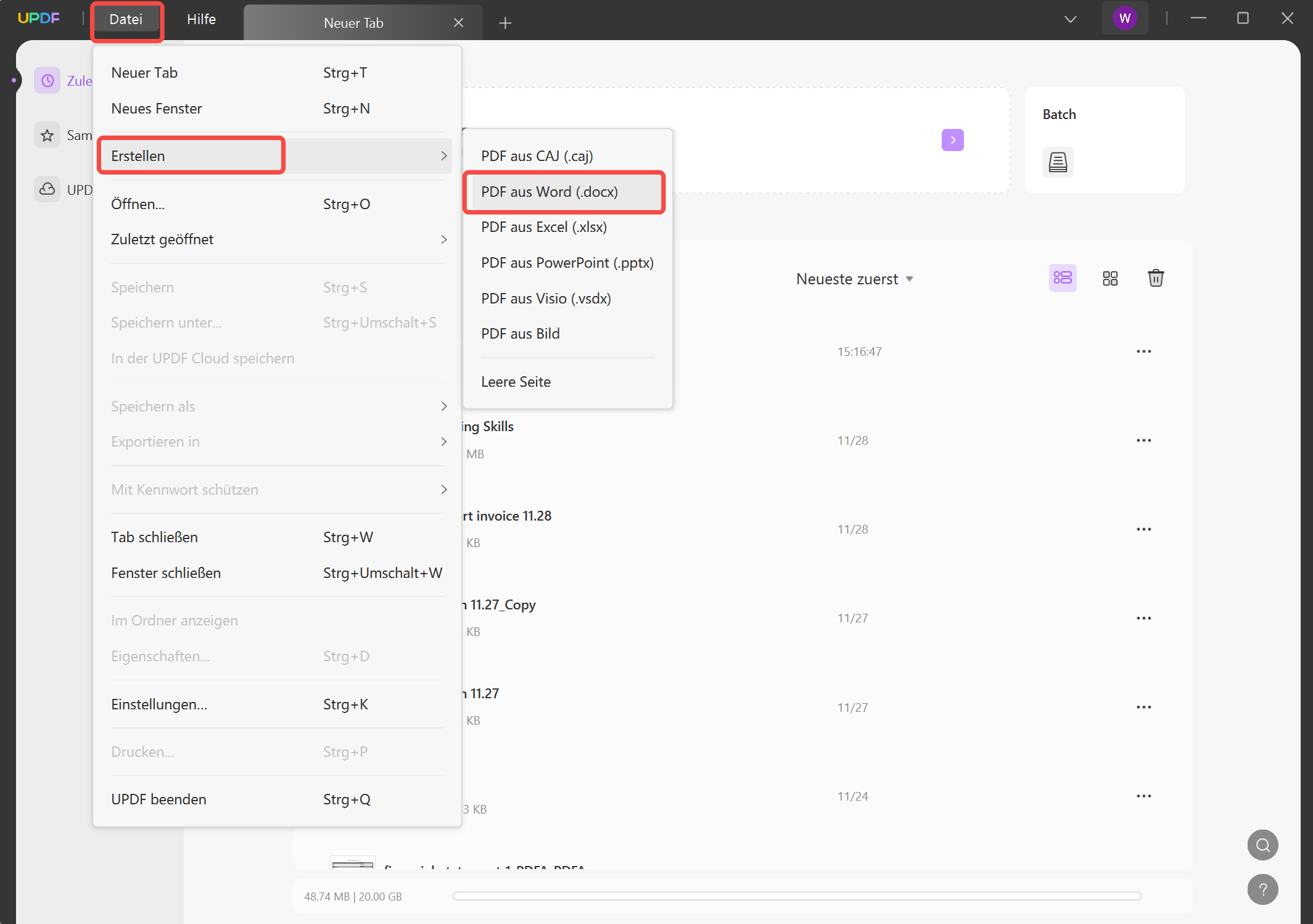The image size is (1313, 924).
Task: Open more options for 15:16:47 file
Action: click(1143, 352)
